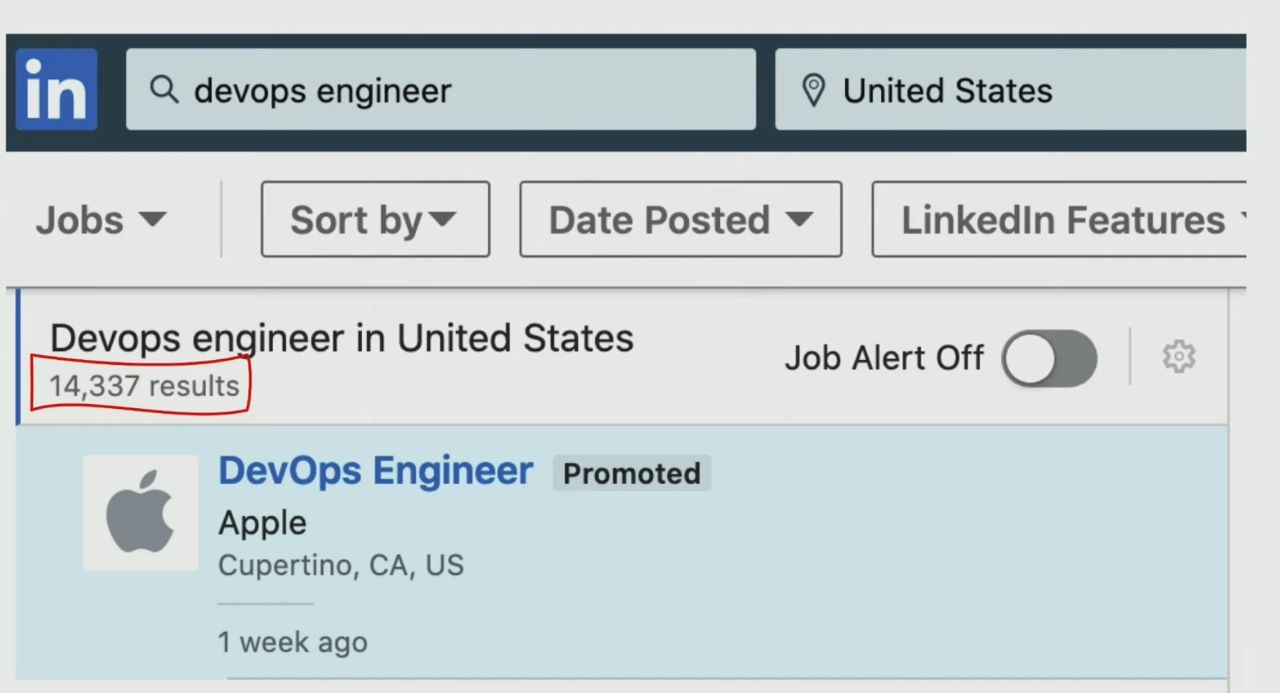Click the "1 week ago" posting date
Image resolution: width=1280 pixels, height=693 pixels.
(293, 642)
